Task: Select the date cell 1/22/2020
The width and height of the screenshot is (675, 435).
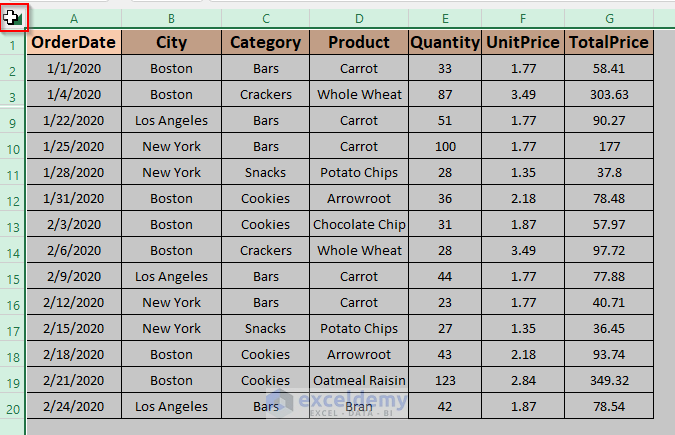Action: click(74, 121)
